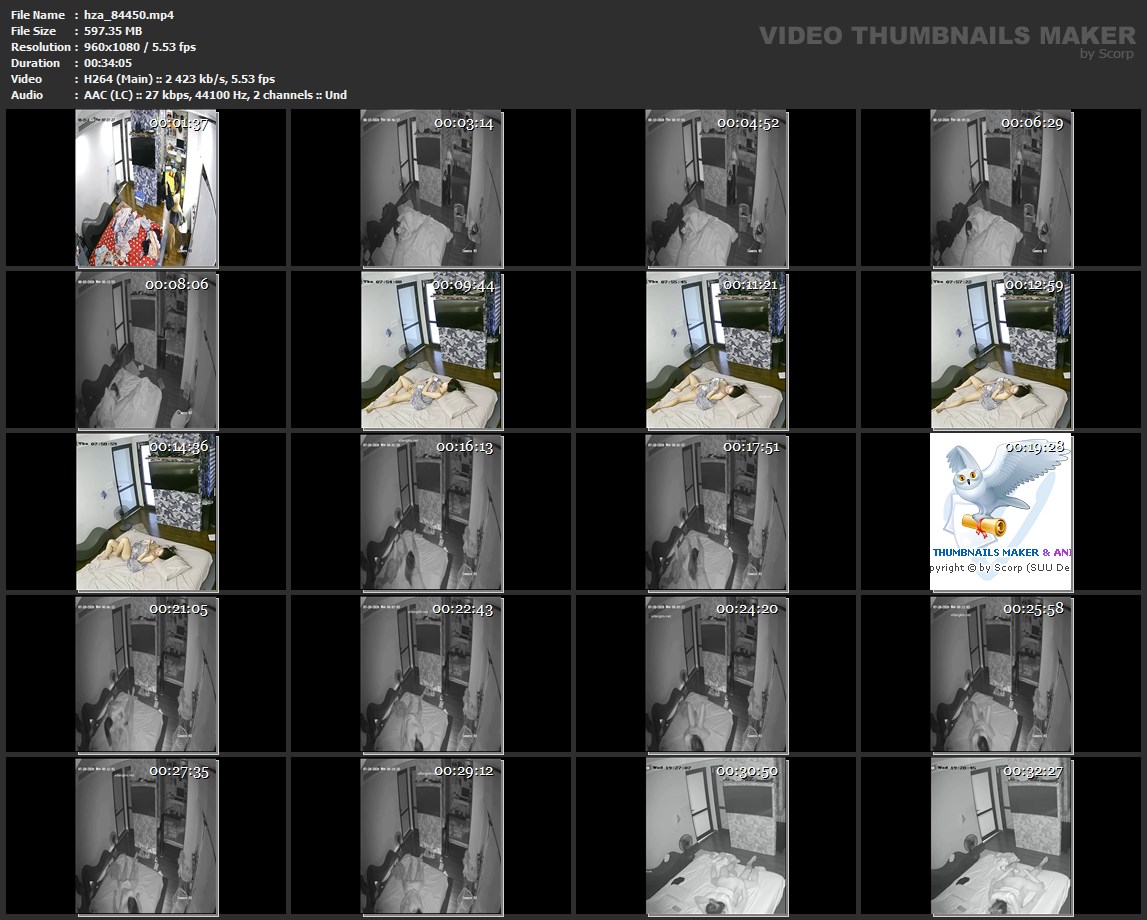Open the thumbnail stamped 00:25:58
The image size is (1147, 920).
[x=1001, y=674]
